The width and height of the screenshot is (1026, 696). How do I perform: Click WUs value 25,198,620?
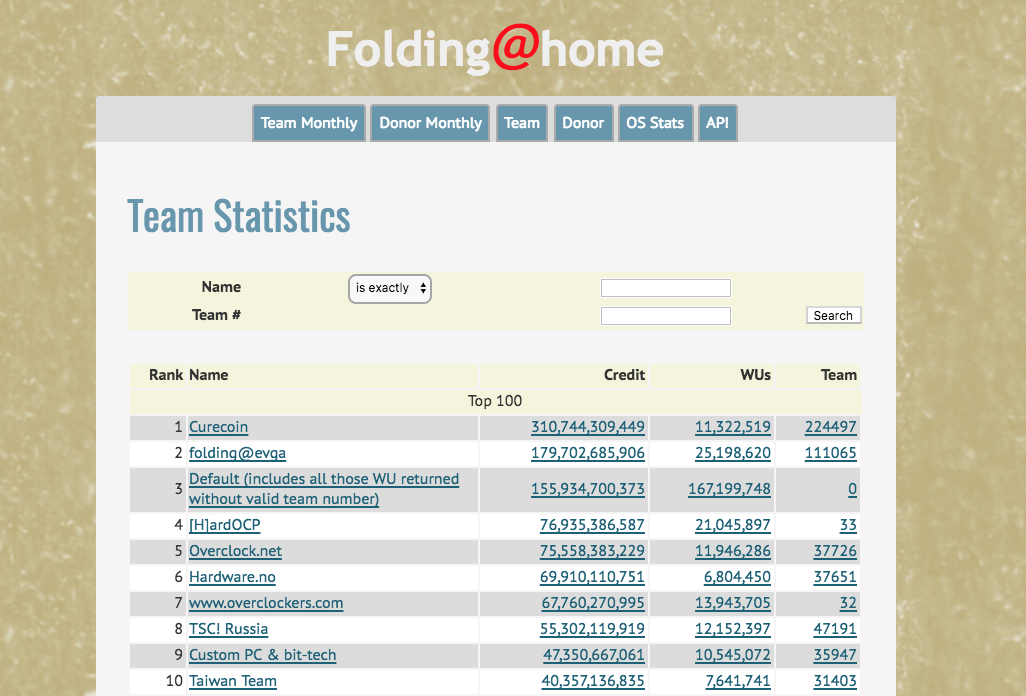tap(733, 453)
